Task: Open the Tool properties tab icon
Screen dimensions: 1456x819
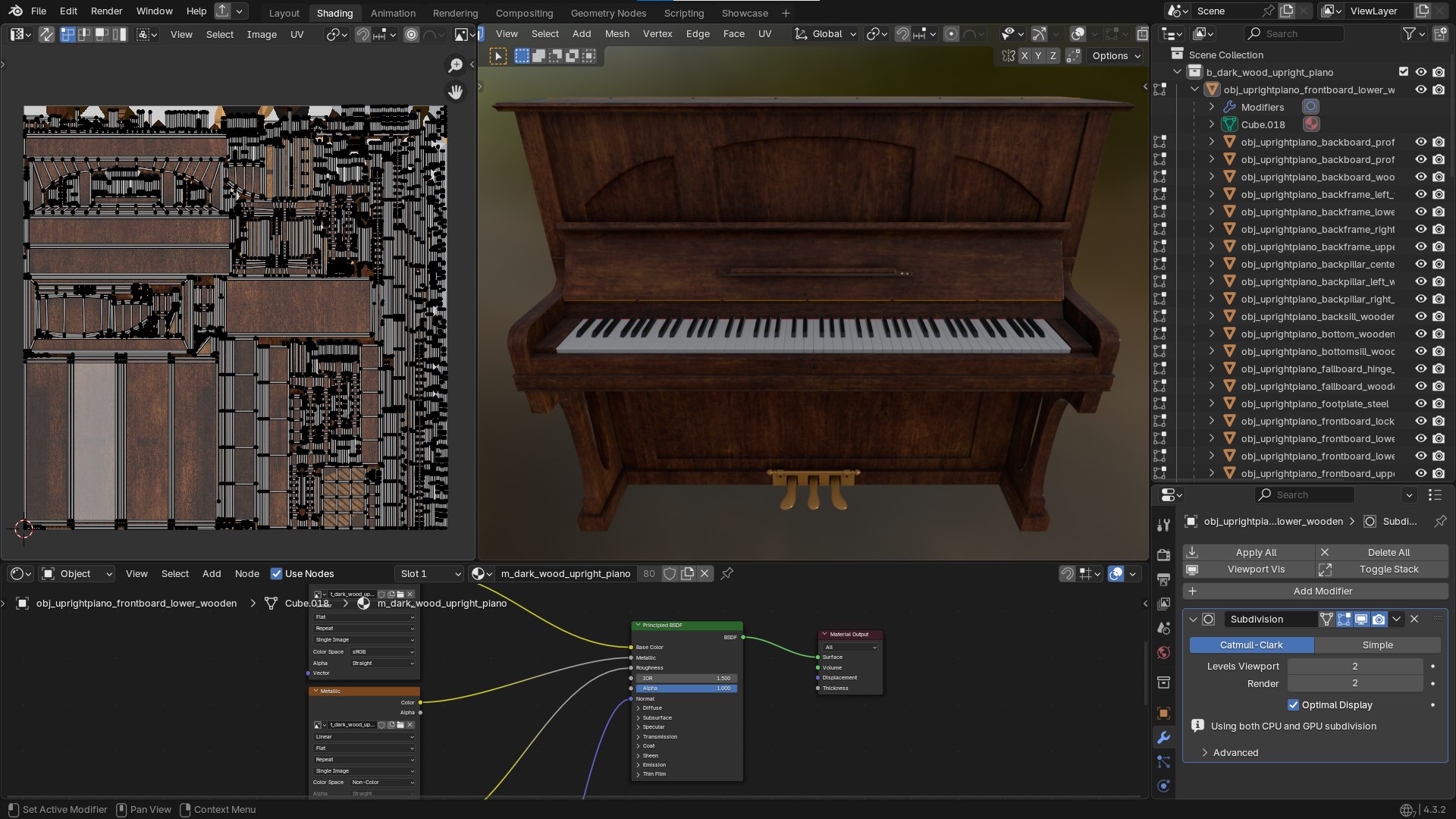Action: click(x=1163, y=525)
